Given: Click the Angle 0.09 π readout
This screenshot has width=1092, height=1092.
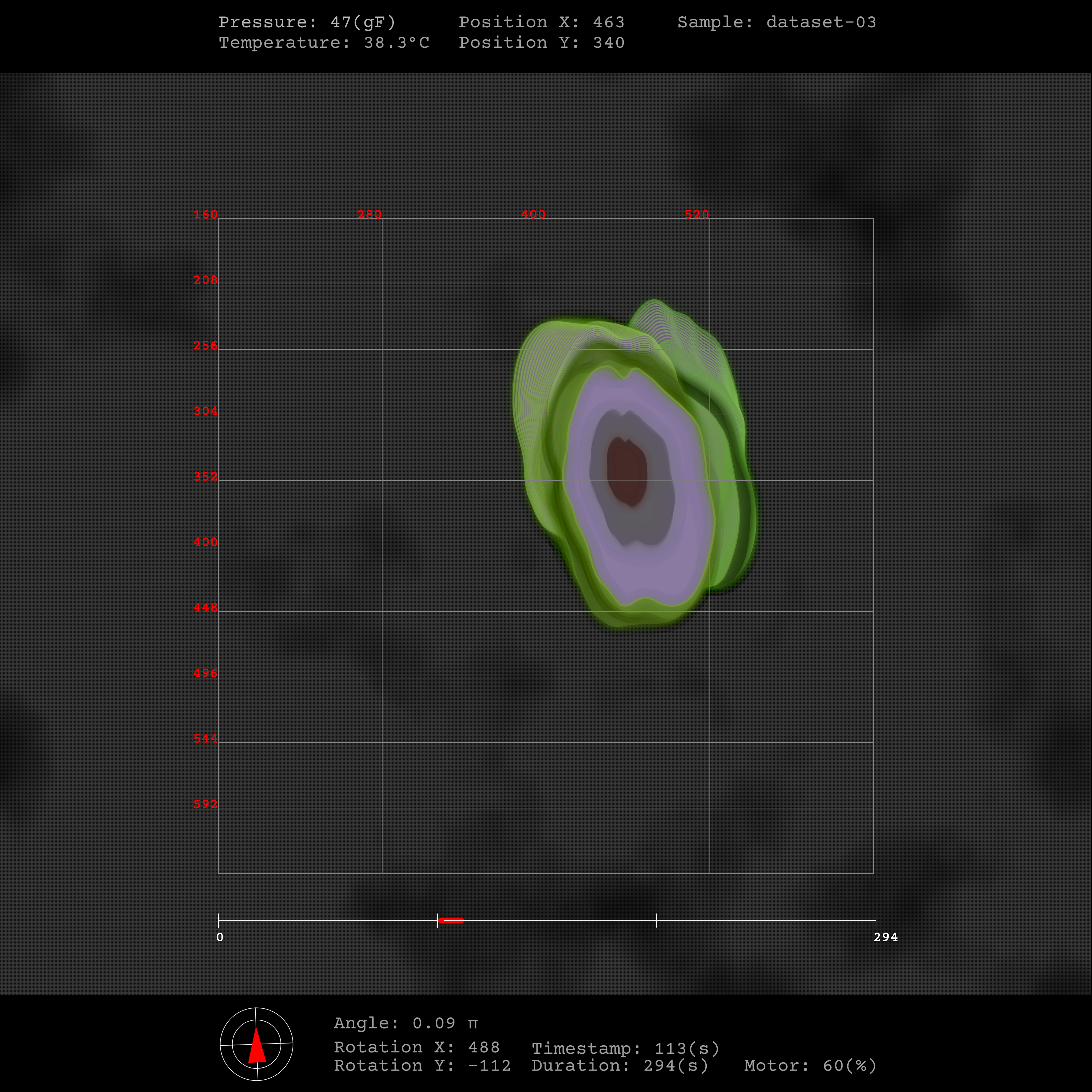Looking at the screenshot, I should coord(406,1023).
